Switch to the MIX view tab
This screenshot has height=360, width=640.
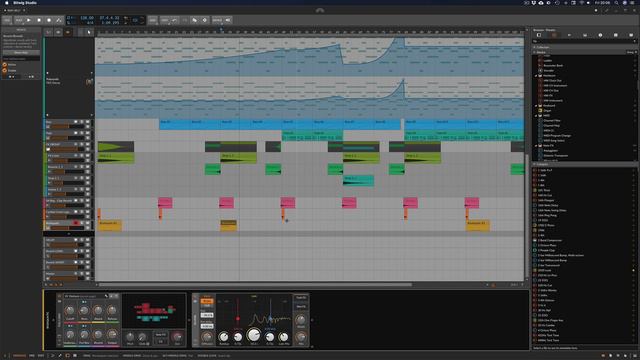pyautogui.click(x=32, y=356)
